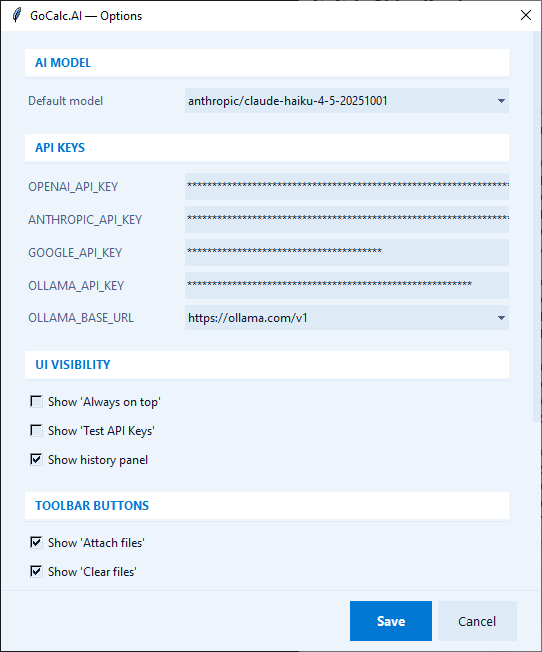Click the vertical scrollbar thumb on the right
The image size is (542, 652).
point(537,227)
